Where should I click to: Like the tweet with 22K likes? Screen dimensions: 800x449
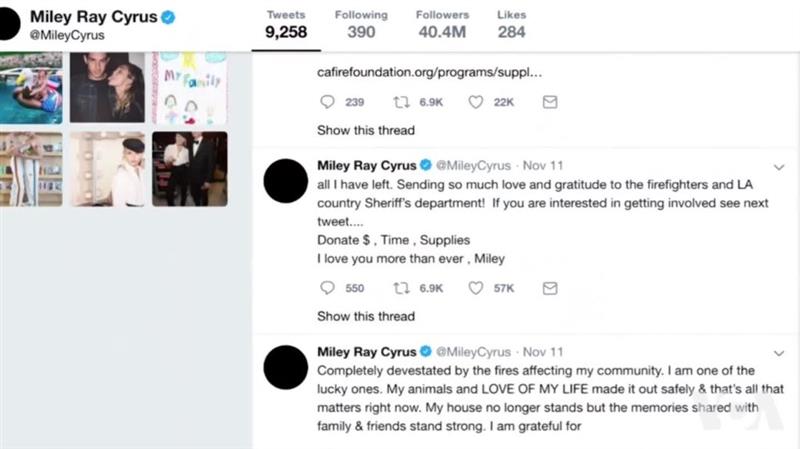click(x=476, y=102)
